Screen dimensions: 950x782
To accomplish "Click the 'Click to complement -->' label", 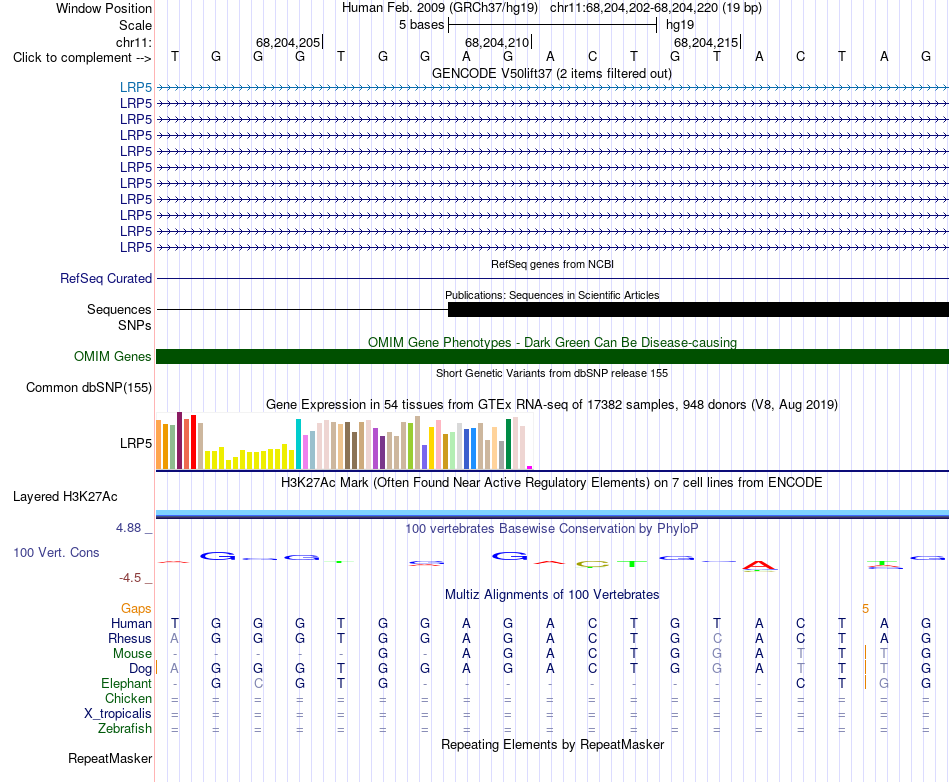I will (x=82, y=58).
